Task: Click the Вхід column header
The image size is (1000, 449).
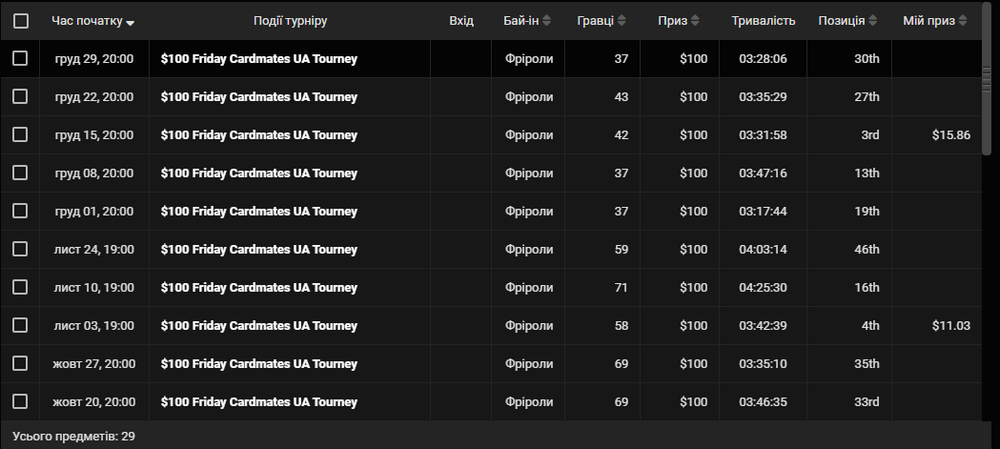Action: pos(461,21)
